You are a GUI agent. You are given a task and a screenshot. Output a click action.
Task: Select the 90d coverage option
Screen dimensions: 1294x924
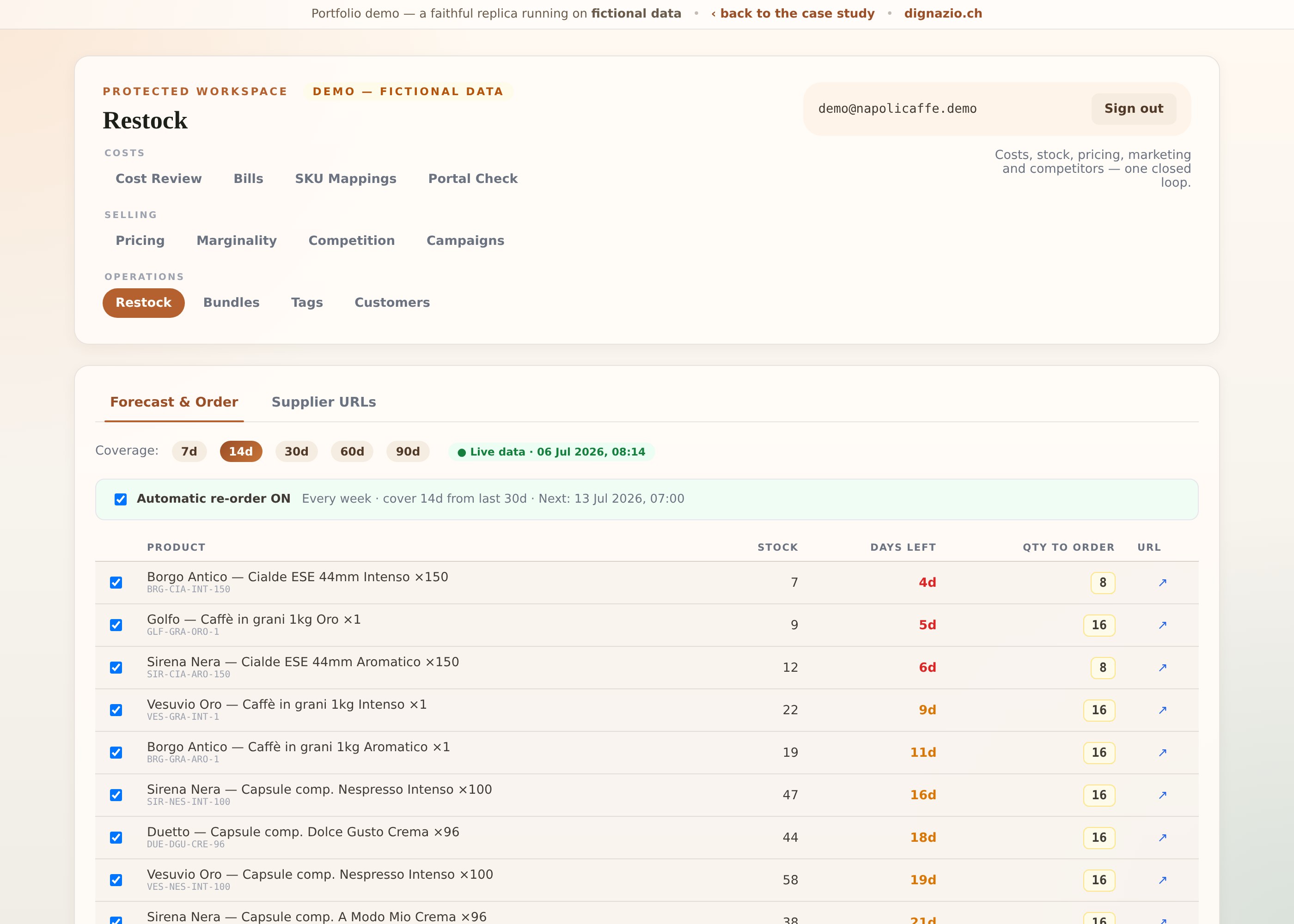(x=408, y=451)
